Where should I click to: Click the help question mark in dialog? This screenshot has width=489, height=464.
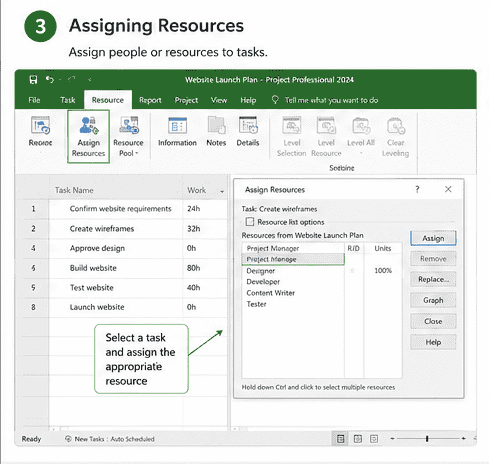click(x=417, y=189)
